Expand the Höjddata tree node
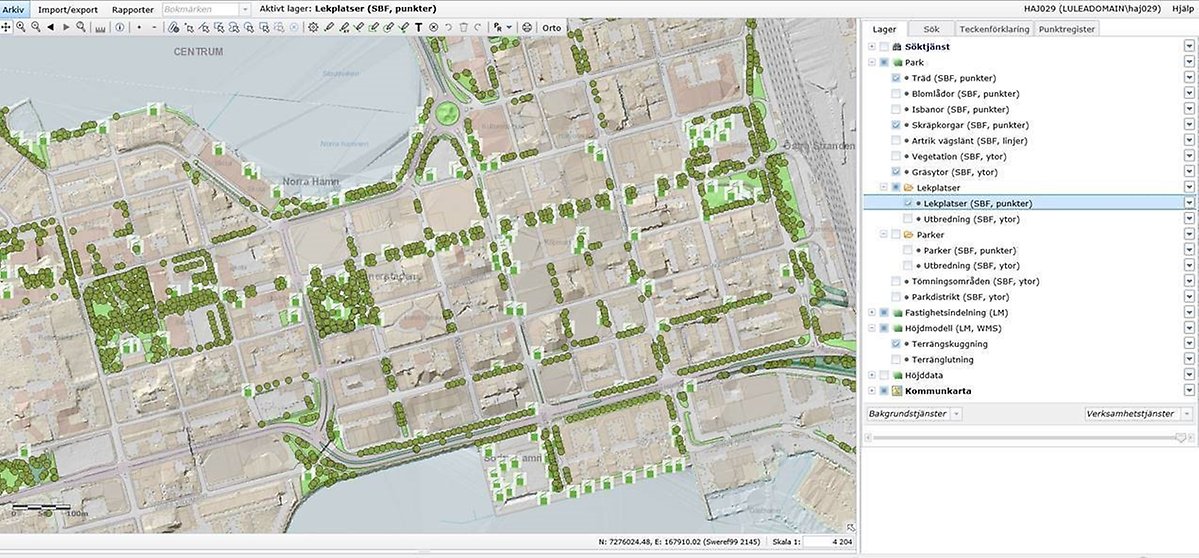This screenshot has height=558, width=1199. pyautogui.click(x=872, y=375)
